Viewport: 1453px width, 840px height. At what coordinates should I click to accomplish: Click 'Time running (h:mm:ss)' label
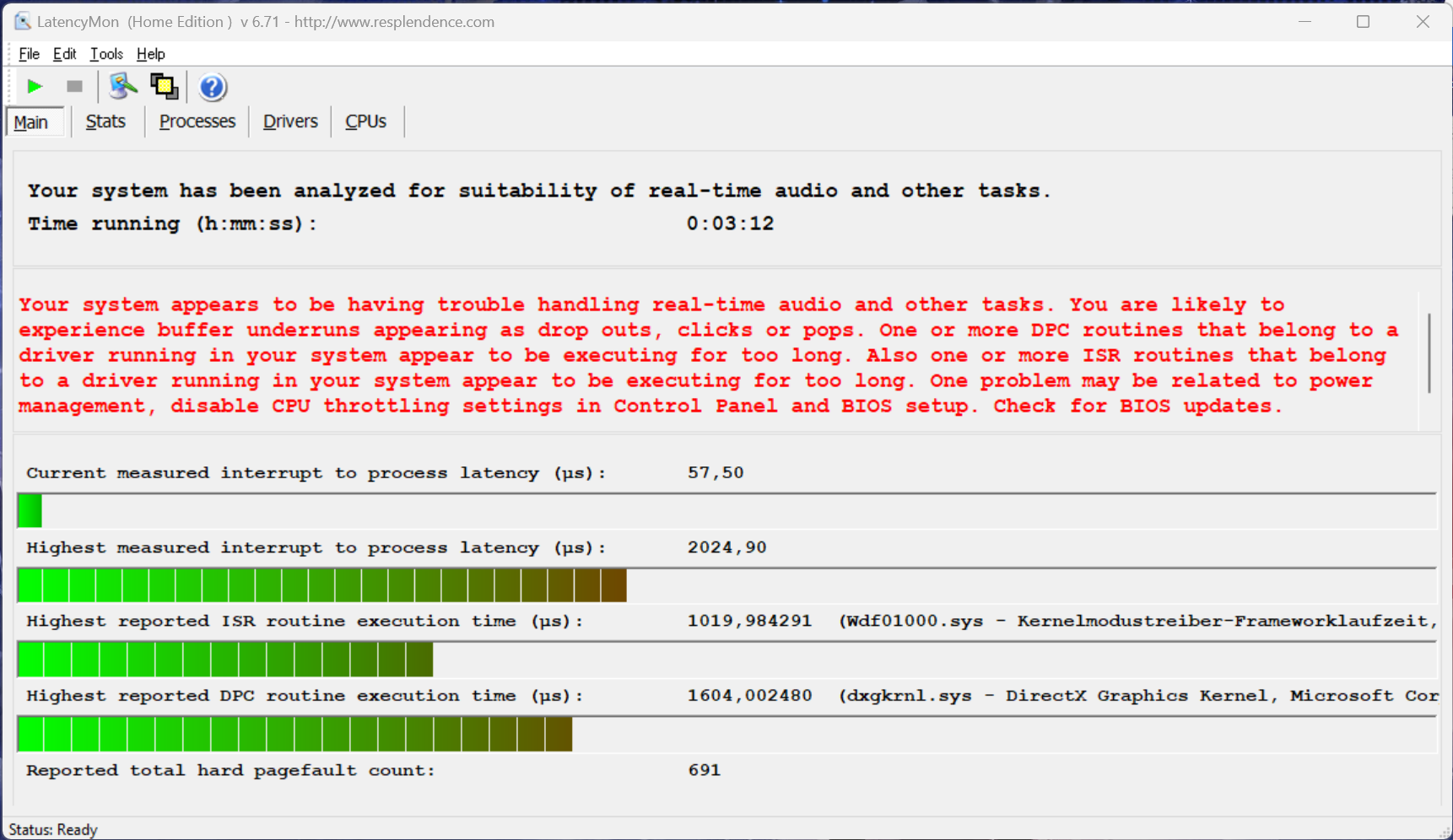pyautogui.click(x=172, y=223)
